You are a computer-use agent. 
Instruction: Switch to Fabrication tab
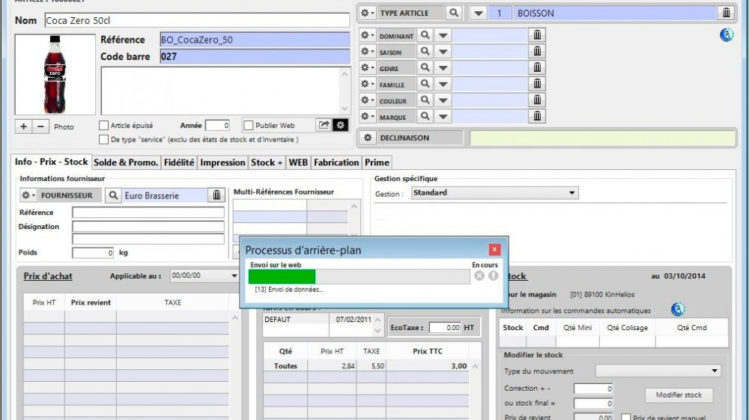336,162
